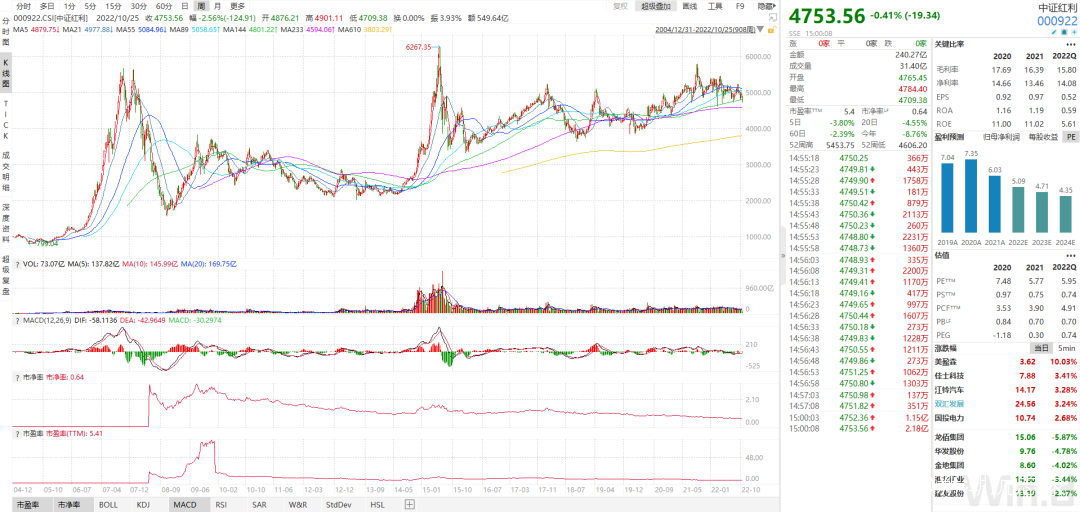This screenshot has height=512, width=1080.
Task: Switch to the 多日 period tab
Action: click(x=47, y=6)
